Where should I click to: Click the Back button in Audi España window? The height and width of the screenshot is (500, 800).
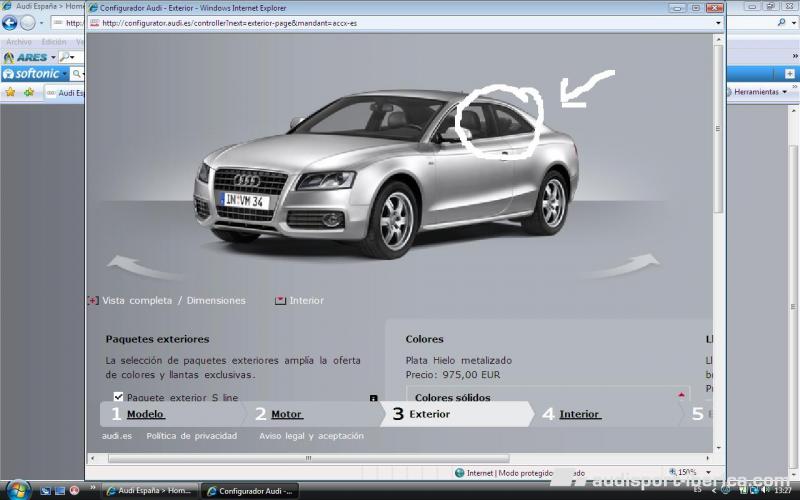click(9, 22)
